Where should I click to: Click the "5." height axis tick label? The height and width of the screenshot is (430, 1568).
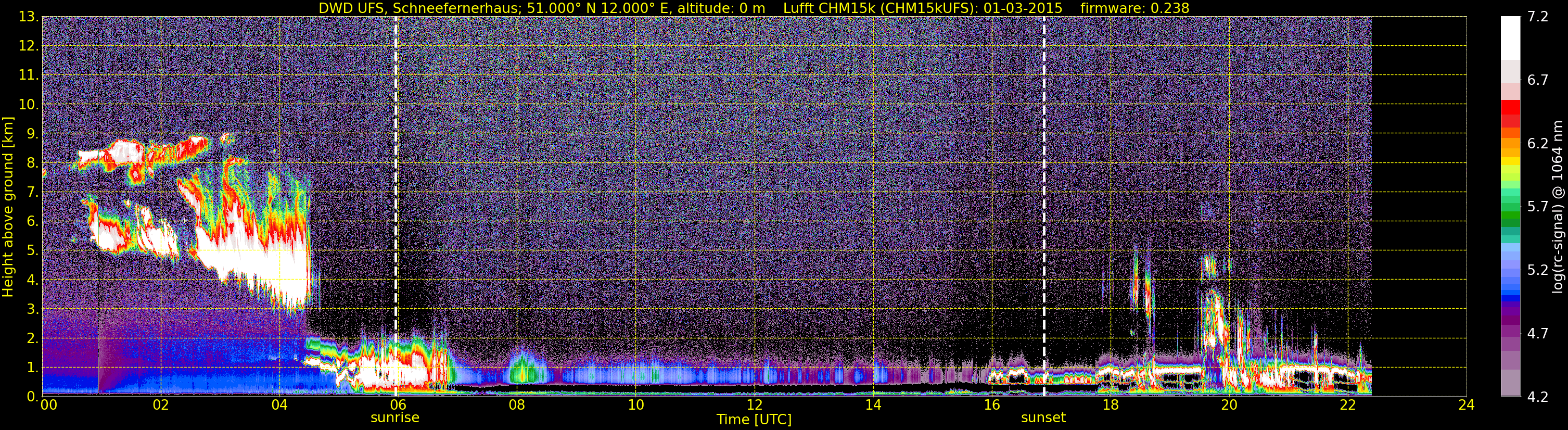[32, 251]
